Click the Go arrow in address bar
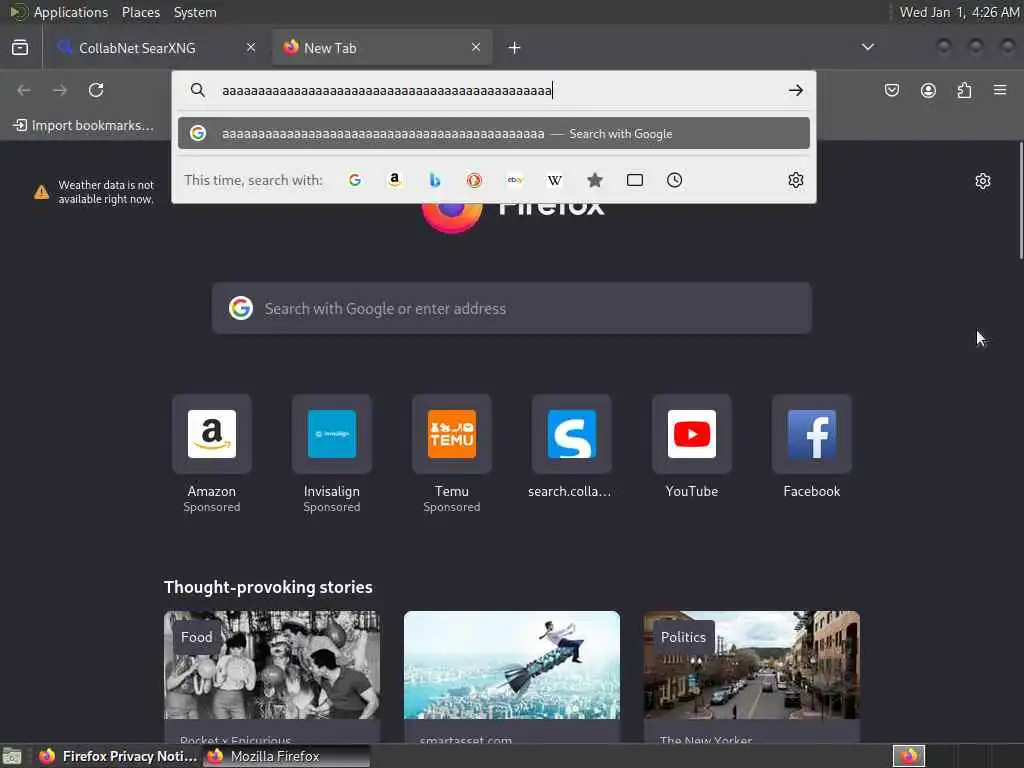 (x=795, y=91)
